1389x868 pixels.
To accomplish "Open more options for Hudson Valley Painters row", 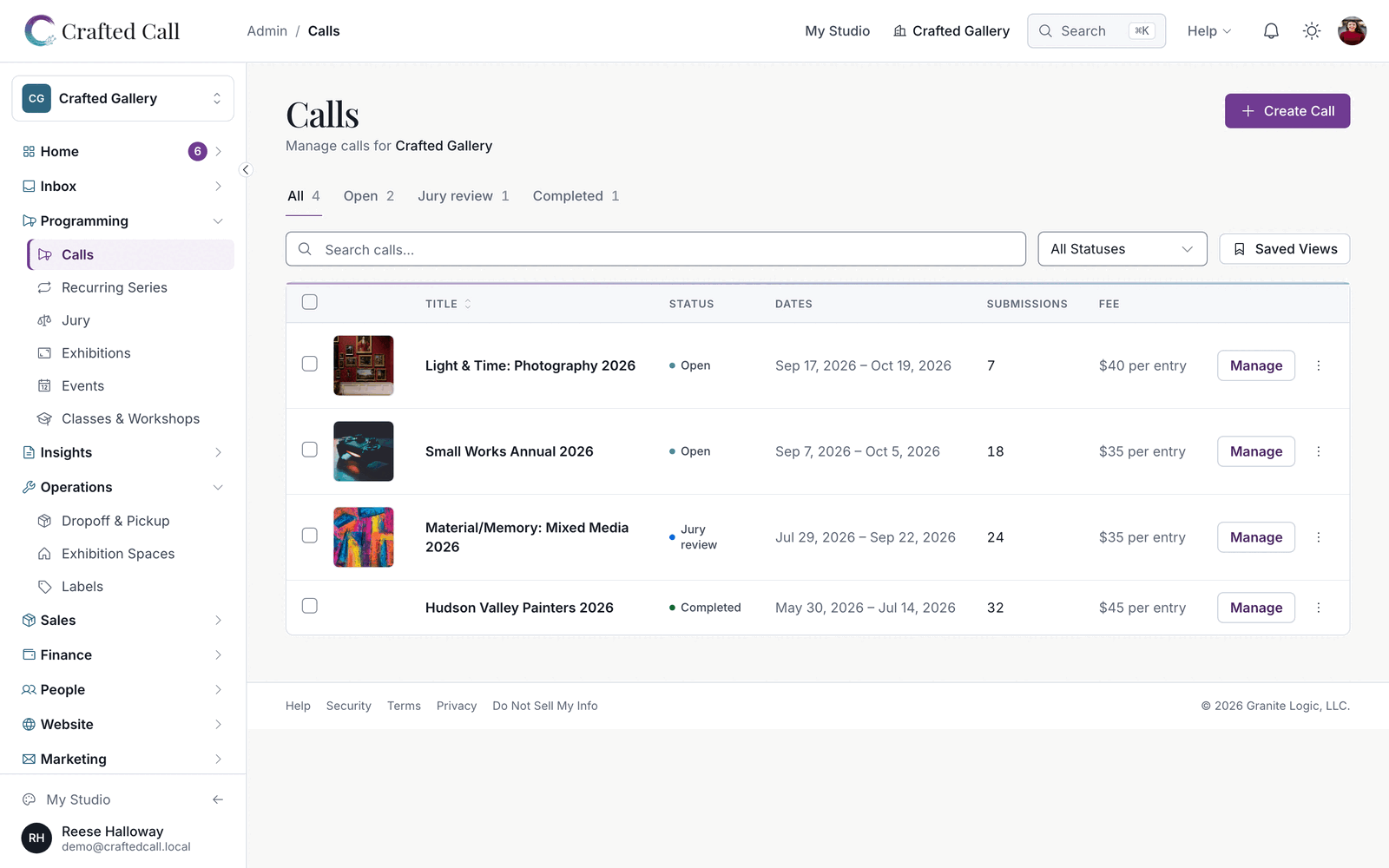I will click(1319, 608).
